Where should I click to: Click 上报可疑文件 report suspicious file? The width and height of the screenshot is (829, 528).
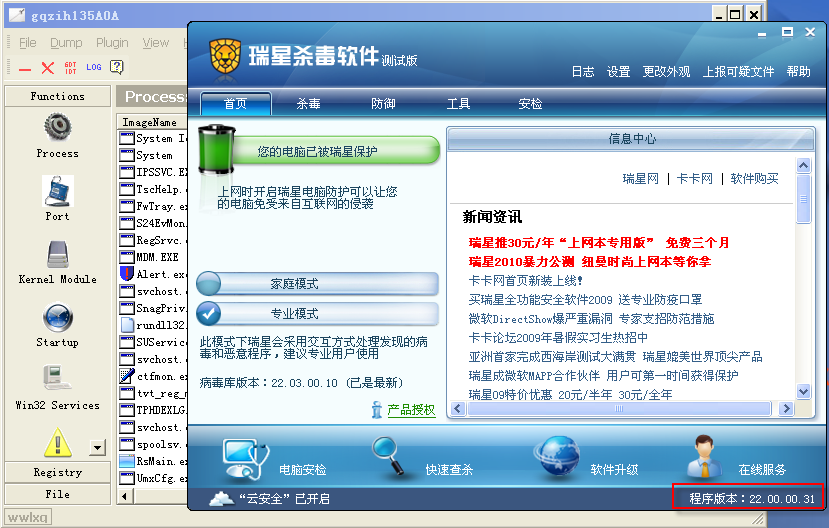point(738,71)
